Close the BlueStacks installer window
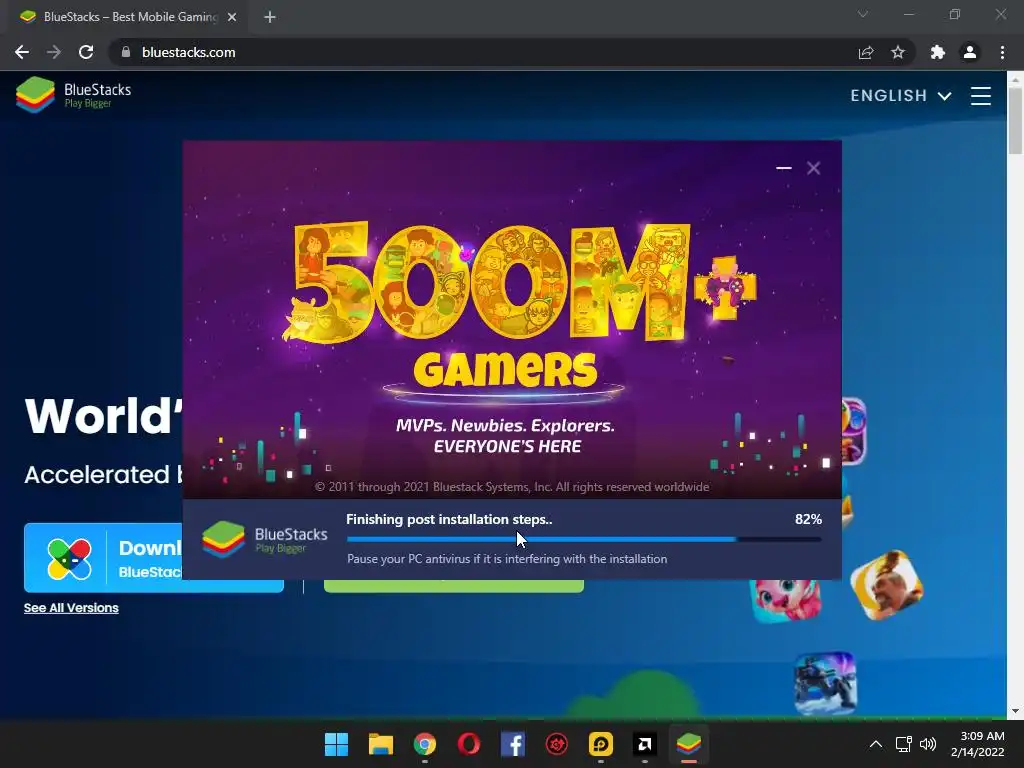Screen dimensions: 1024x768 click(814, 168)
